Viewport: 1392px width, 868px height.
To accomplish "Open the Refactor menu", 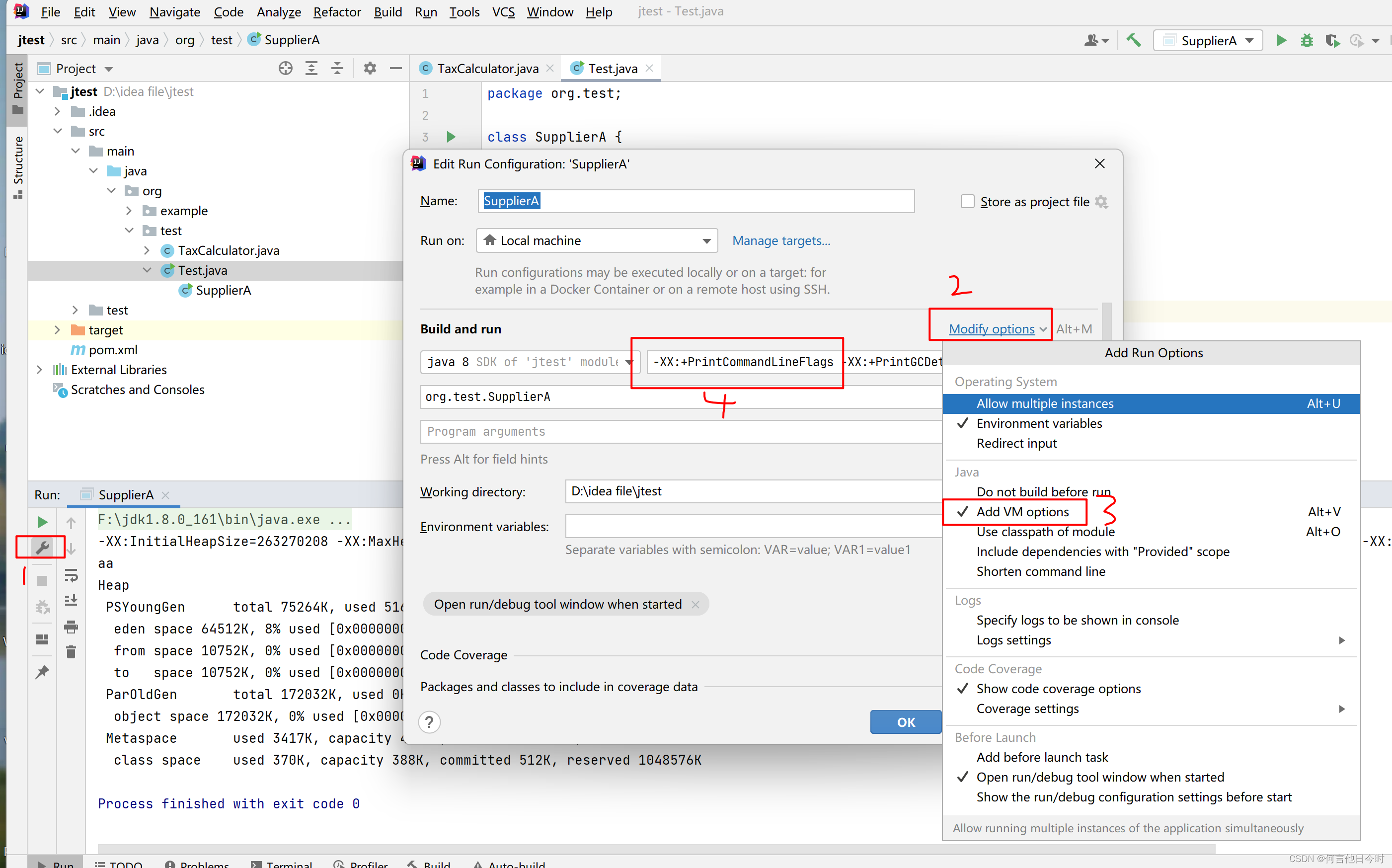I will tap(336, 11).
